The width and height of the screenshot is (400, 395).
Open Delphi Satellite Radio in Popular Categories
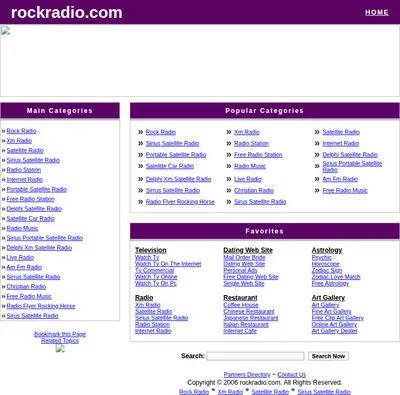350,155
